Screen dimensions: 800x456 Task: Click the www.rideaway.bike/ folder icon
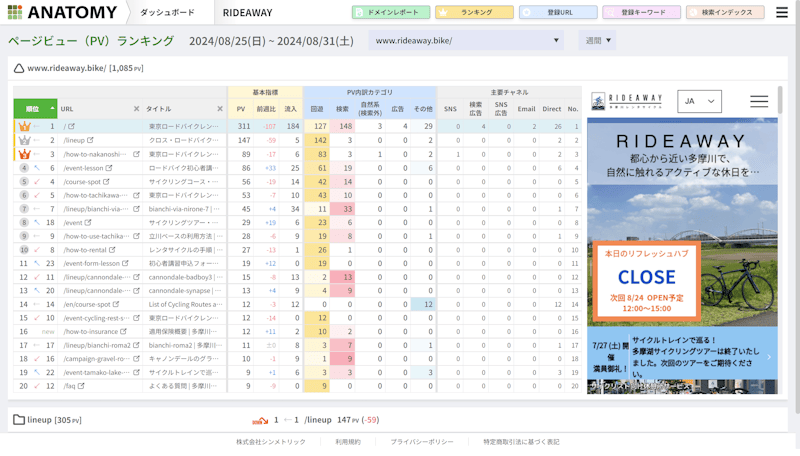[x=19, y=68]
